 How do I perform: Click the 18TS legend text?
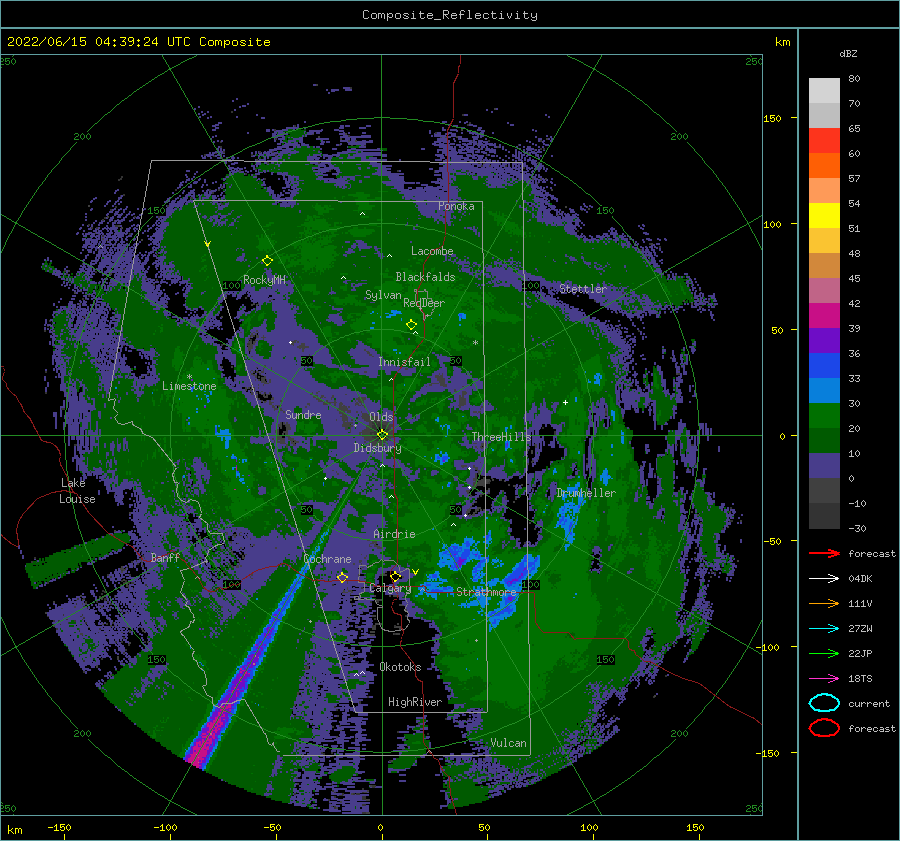tap(860, 679)
